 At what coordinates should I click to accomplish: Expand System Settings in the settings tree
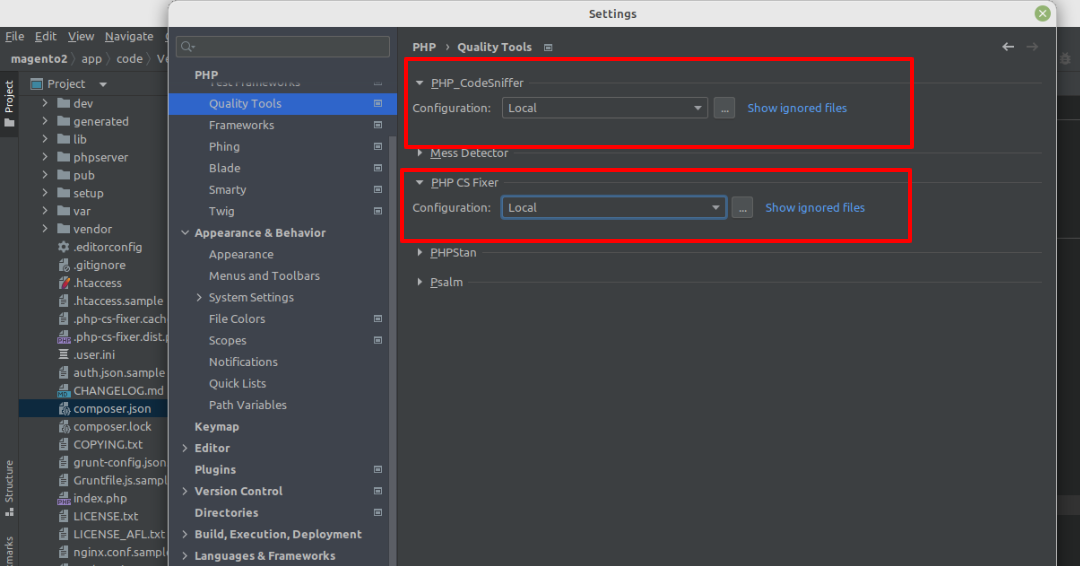pos(199,297)
